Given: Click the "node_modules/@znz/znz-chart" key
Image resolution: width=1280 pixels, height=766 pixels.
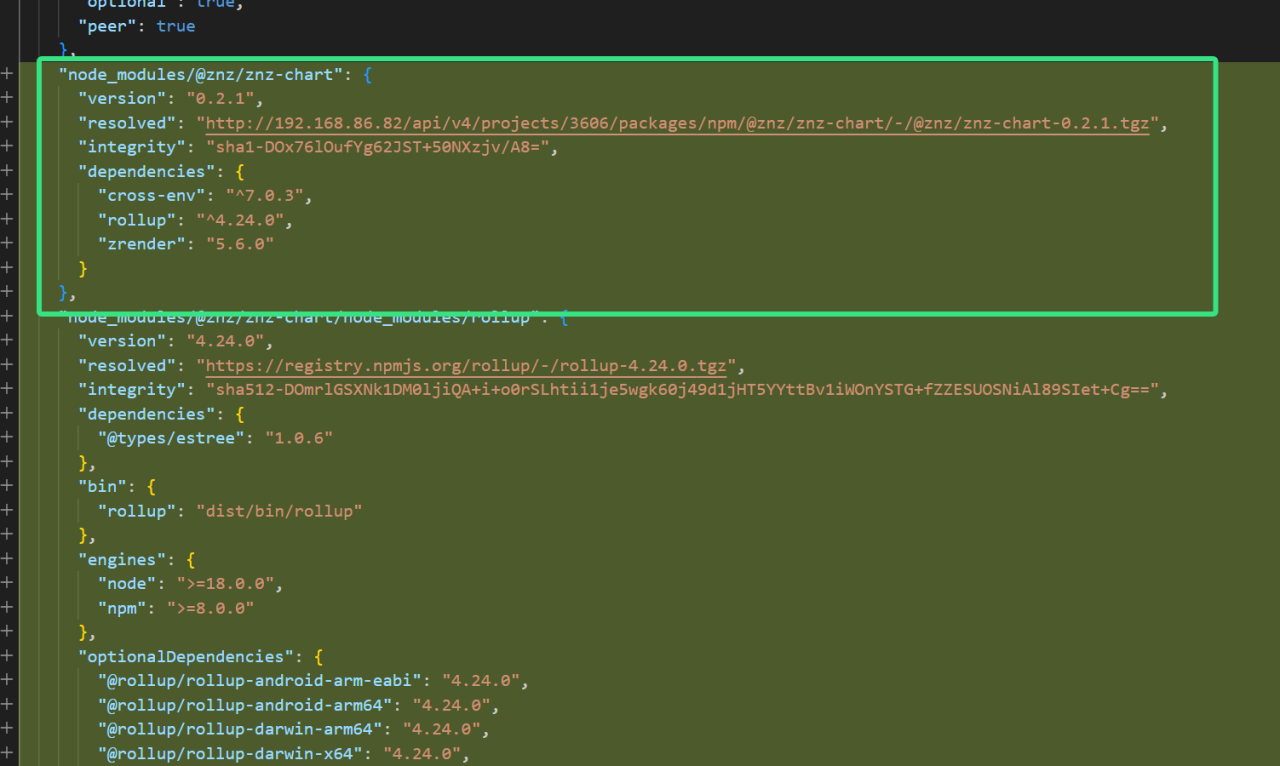Looking at the screenshot, I should 202,74.
